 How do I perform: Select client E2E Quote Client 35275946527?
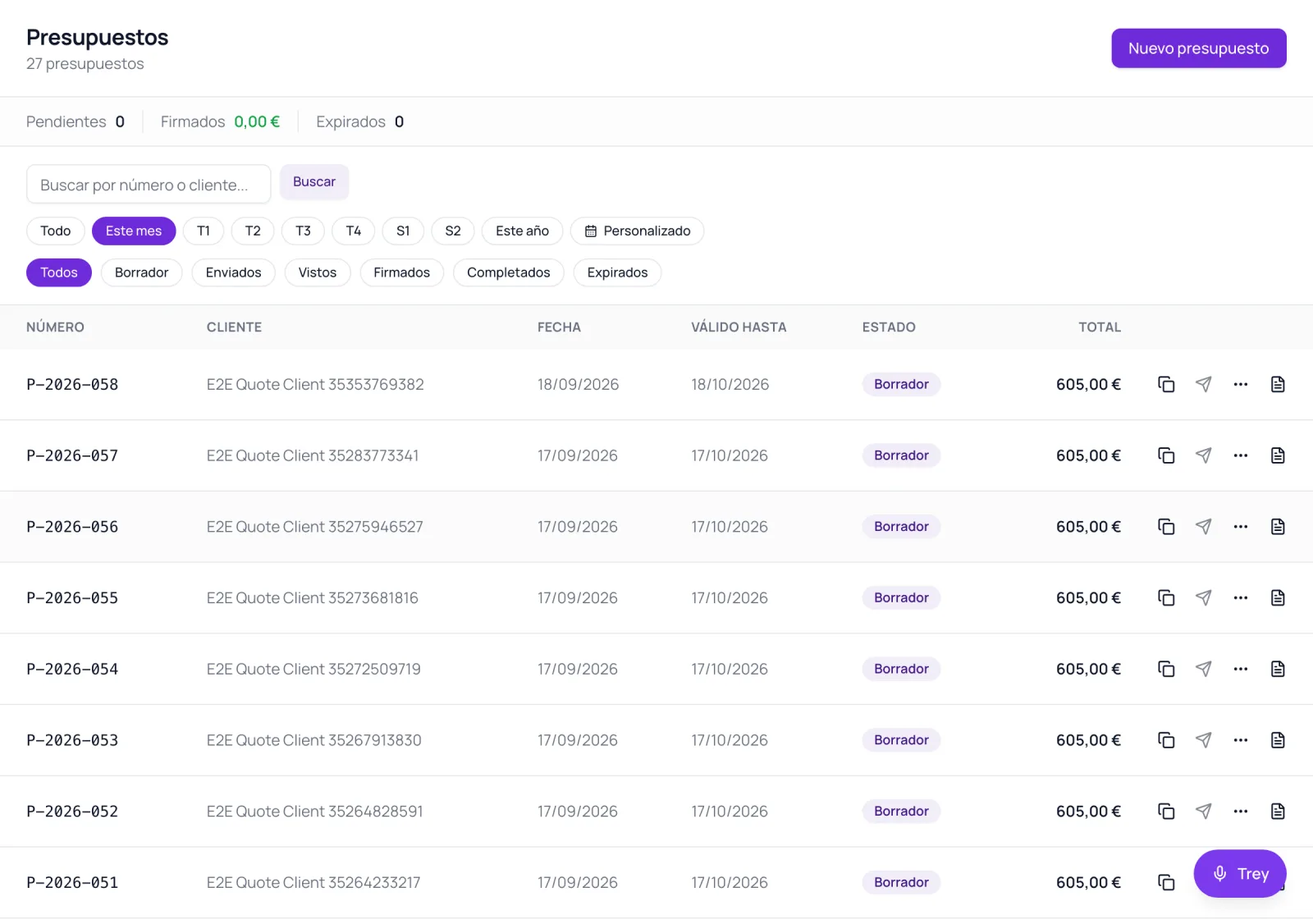click(315, 527)
